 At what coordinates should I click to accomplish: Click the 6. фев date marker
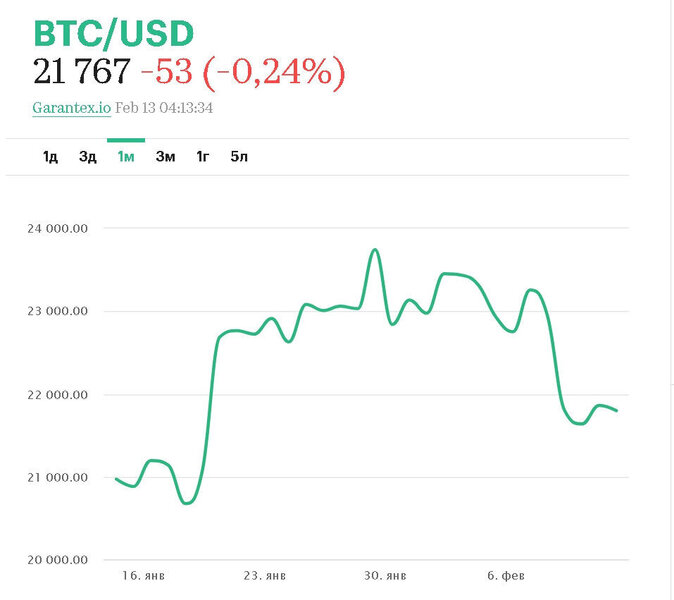(505, 576)
